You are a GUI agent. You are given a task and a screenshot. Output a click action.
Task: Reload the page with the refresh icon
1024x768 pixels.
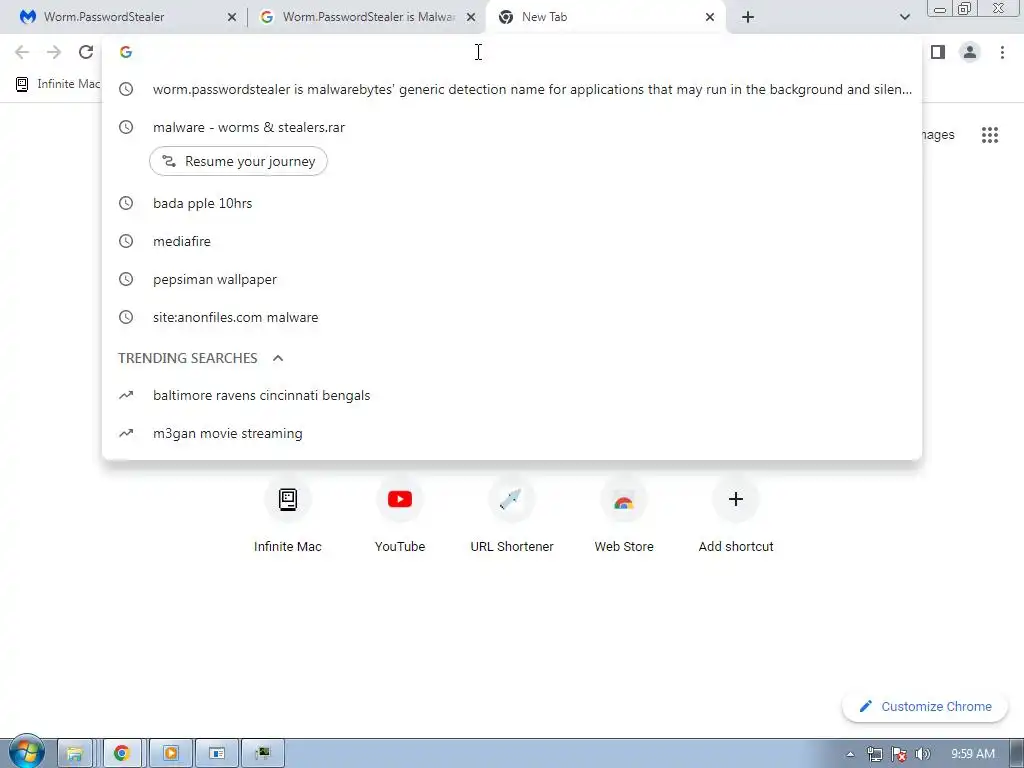pyautogui.click(x=86, y=52)
